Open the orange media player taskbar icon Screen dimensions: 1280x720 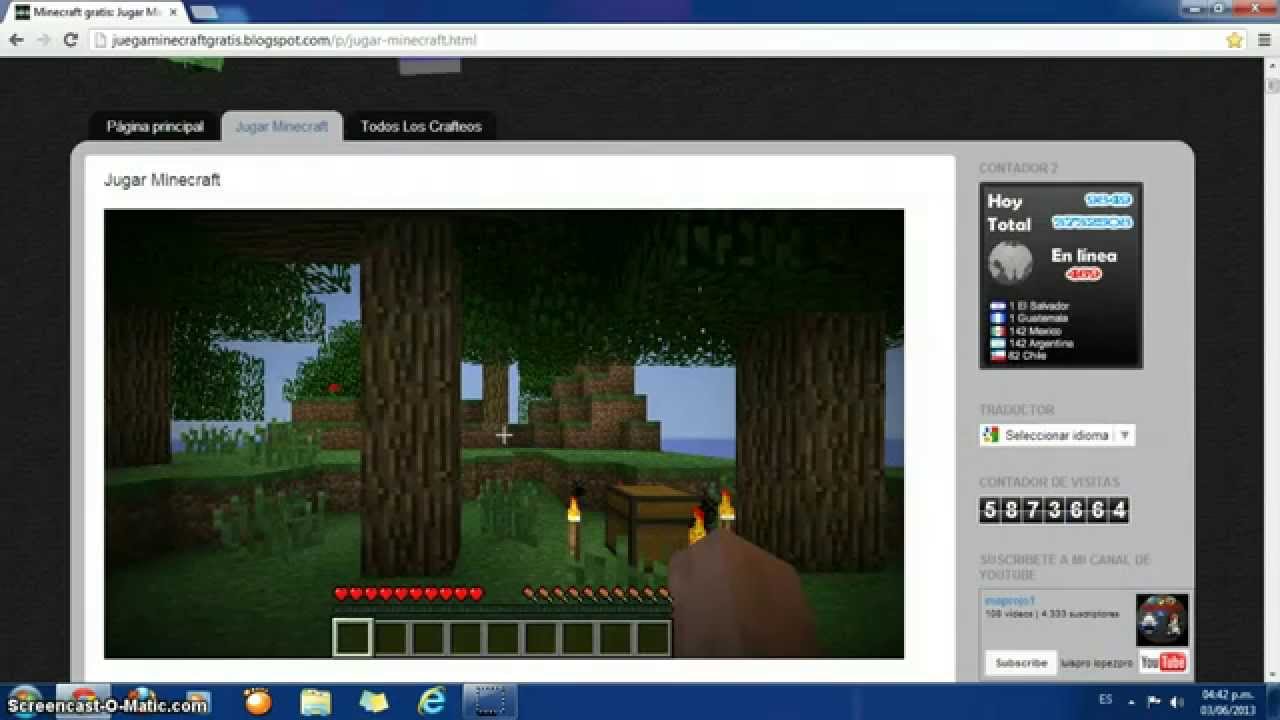(258, 702)
